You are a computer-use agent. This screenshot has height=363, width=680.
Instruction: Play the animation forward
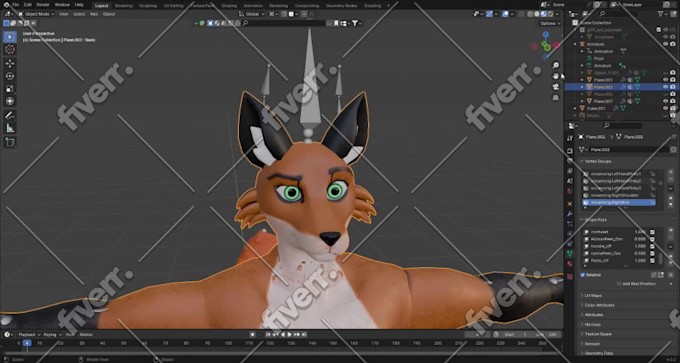pos(290,334)
